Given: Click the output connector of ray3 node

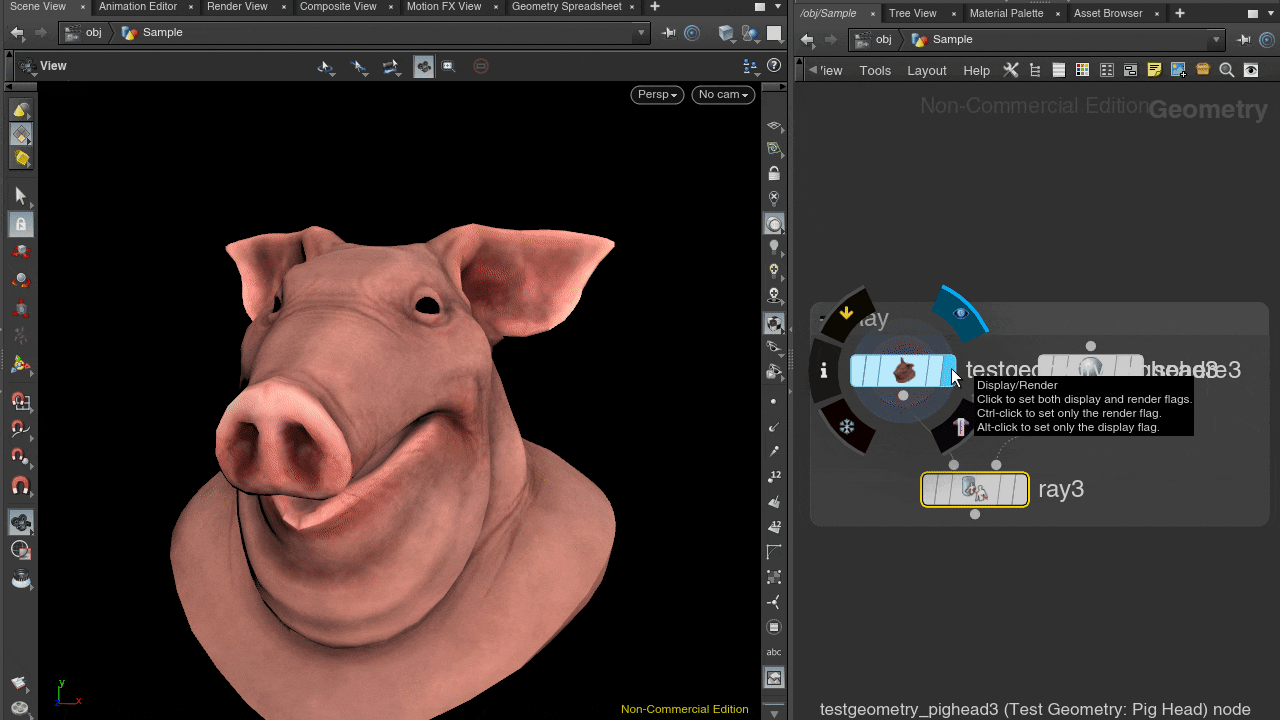Looking at the screenshot, I should (x=975, y=514).
